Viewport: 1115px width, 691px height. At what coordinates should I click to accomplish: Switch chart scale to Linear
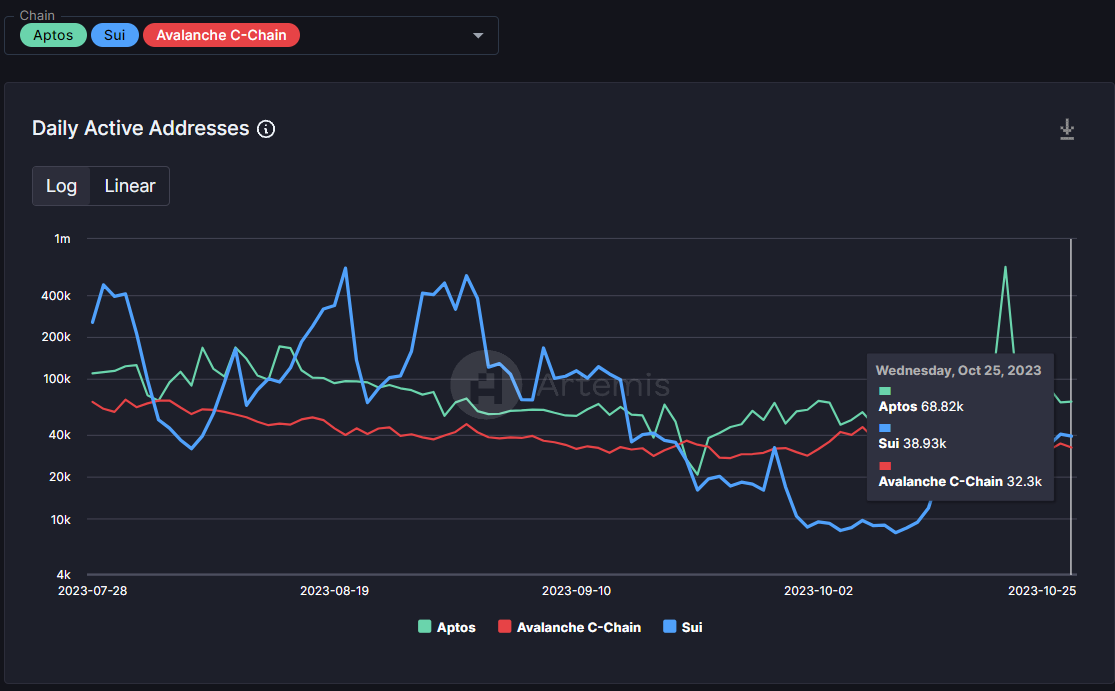(130, 186)
